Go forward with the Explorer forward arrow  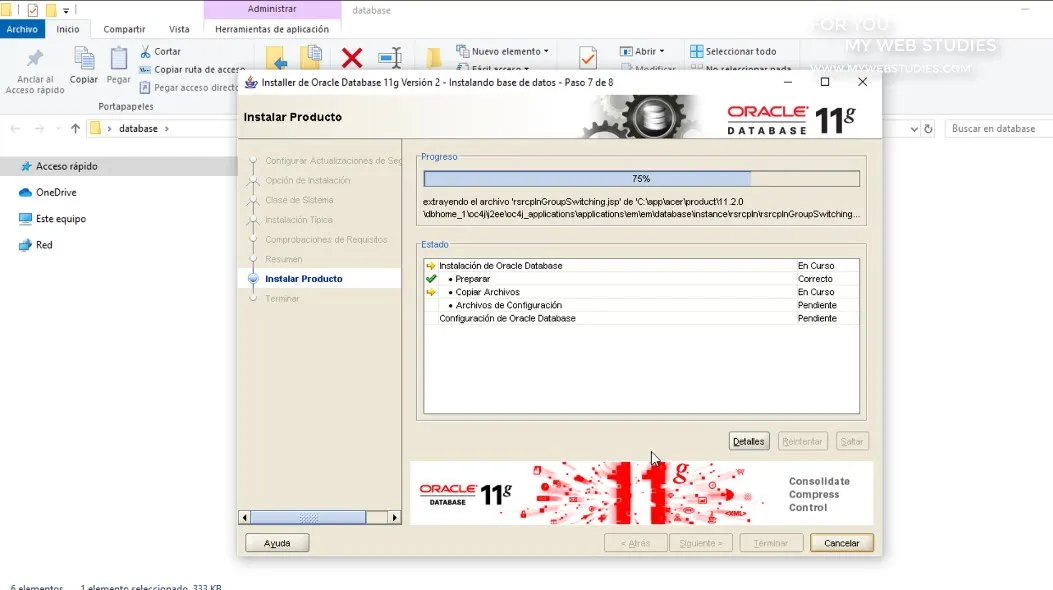[x=39, y=128]
